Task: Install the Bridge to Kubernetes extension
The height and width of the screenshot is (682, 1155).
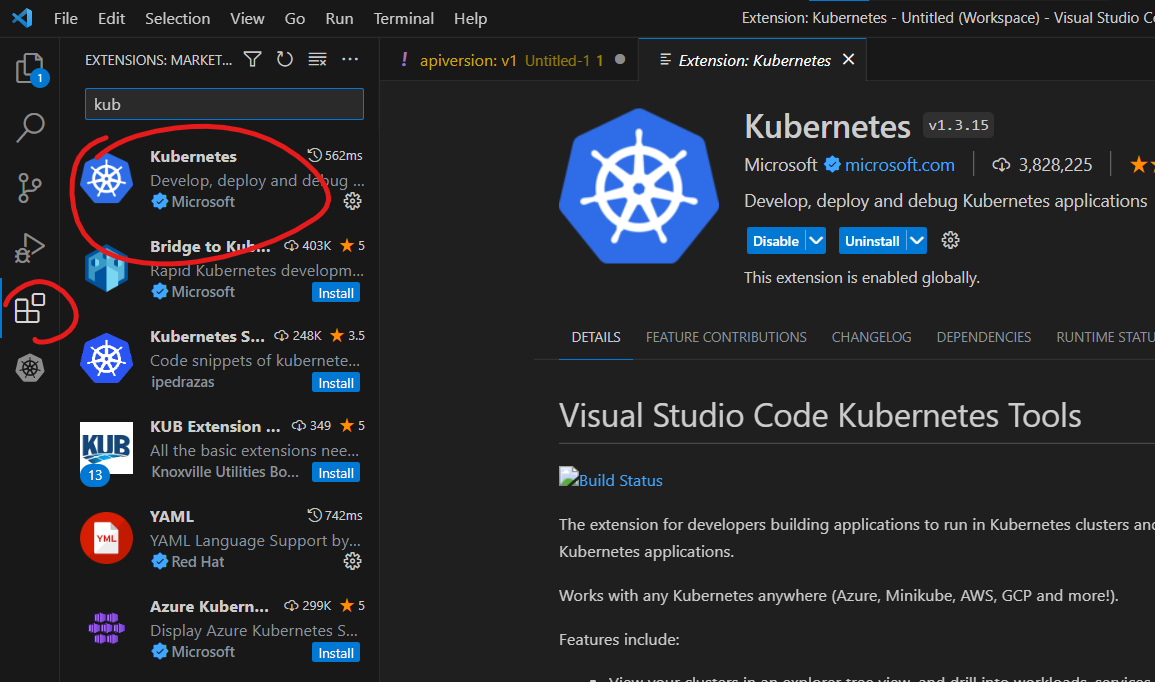Action: click(x=335, y=292)
